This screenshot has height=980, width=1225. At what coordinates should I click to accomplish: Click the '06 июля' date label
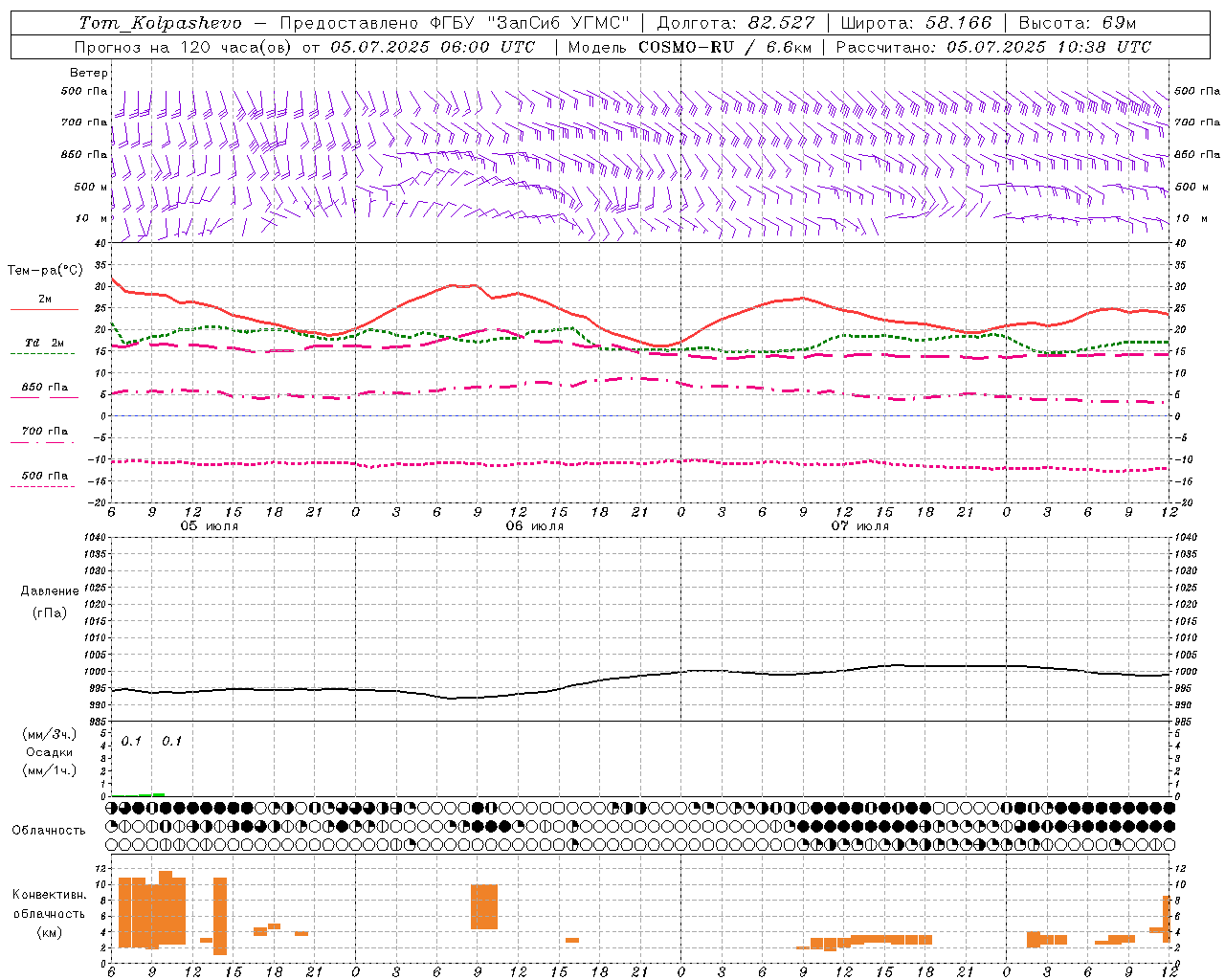coord(535,526)
